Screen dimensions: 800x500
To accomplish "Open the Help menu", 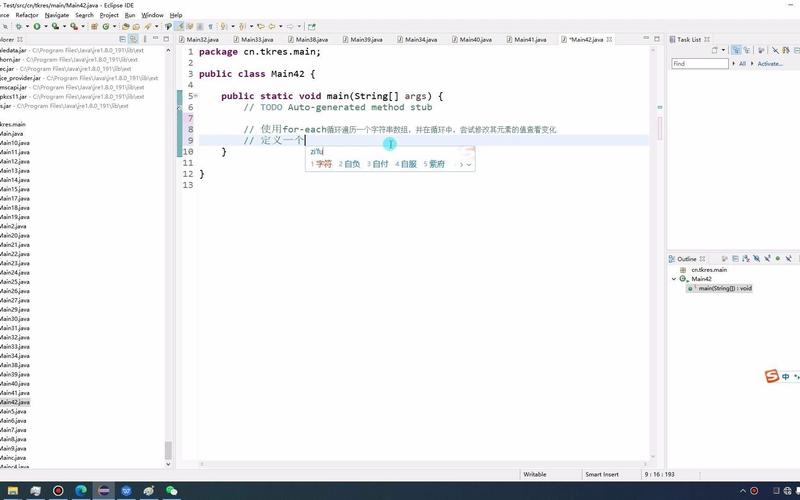I will (x=176, y=15).
